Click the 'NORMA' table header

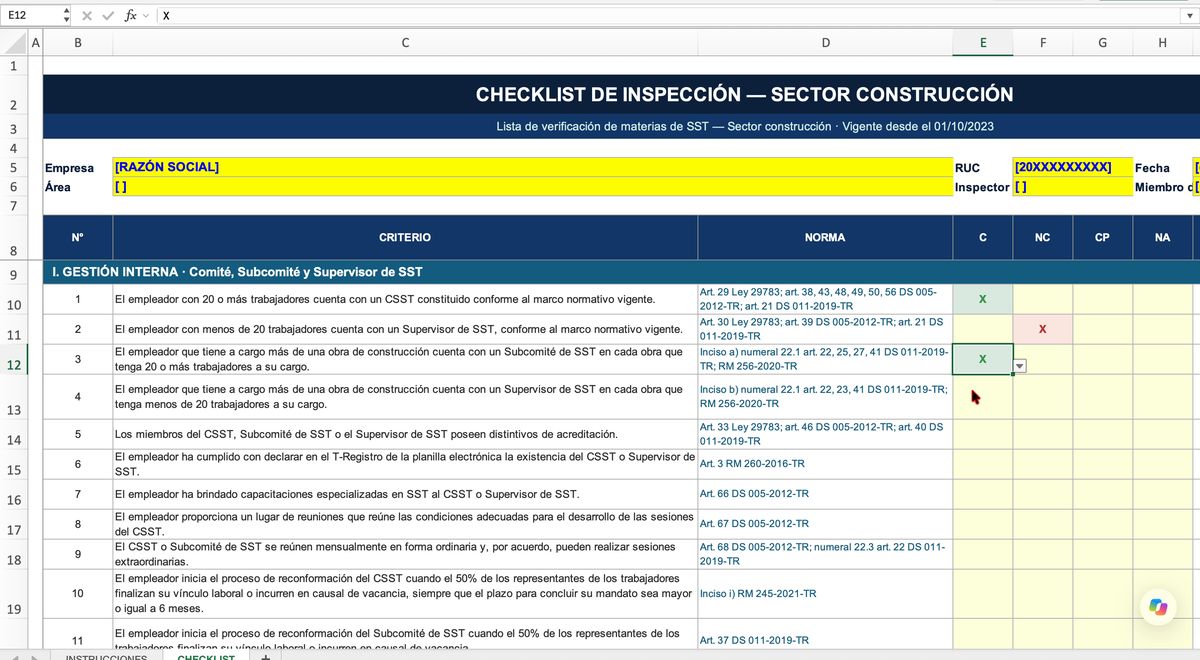(825, 237)
